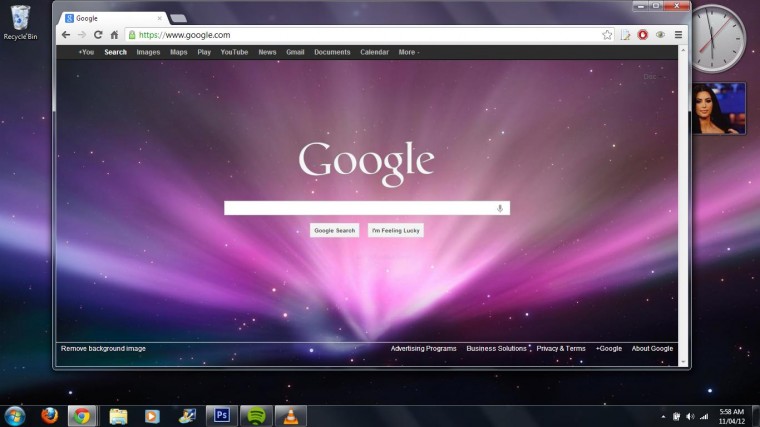Expand the More dropdown
Viewport: 760px width, 427px height.
point(409,52)
